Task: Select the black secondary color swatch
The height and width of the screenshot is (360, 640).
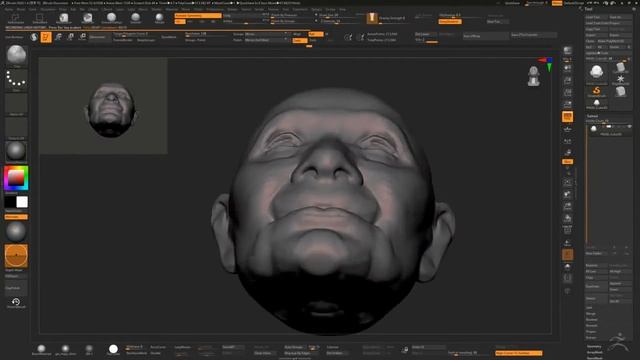Action: tap(10, 202)
